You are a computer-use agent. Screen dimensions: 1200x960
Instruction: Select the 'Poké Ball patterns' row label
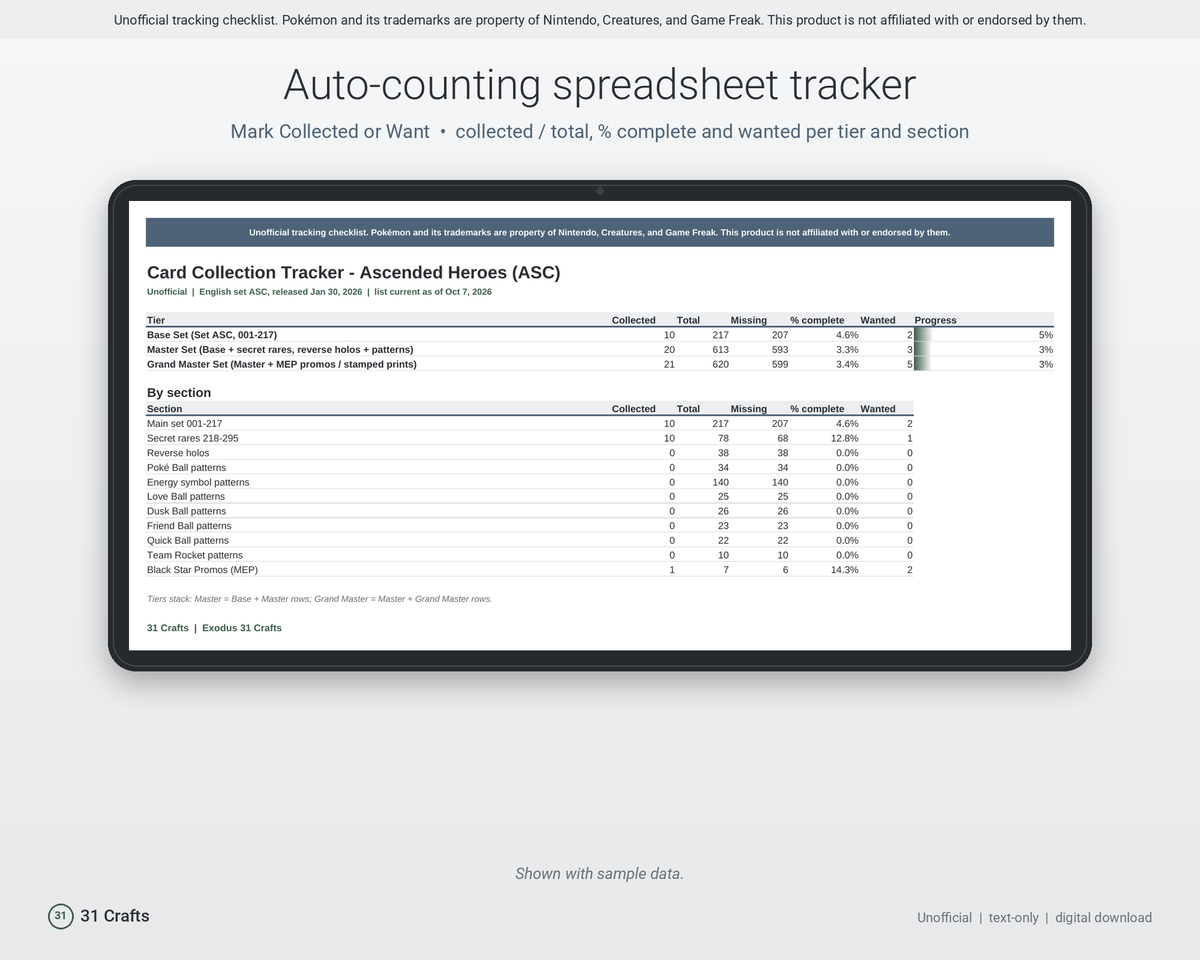pyautogui.click(x=187, y=467)
